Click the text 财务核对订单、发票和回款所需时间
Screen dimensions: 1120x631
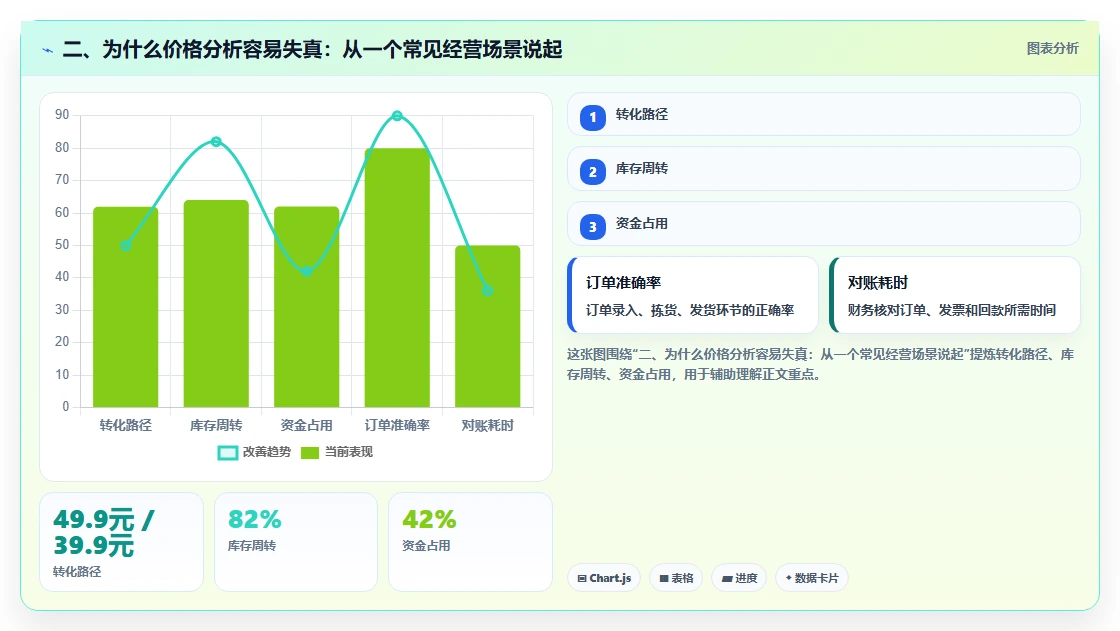(952, 310)
